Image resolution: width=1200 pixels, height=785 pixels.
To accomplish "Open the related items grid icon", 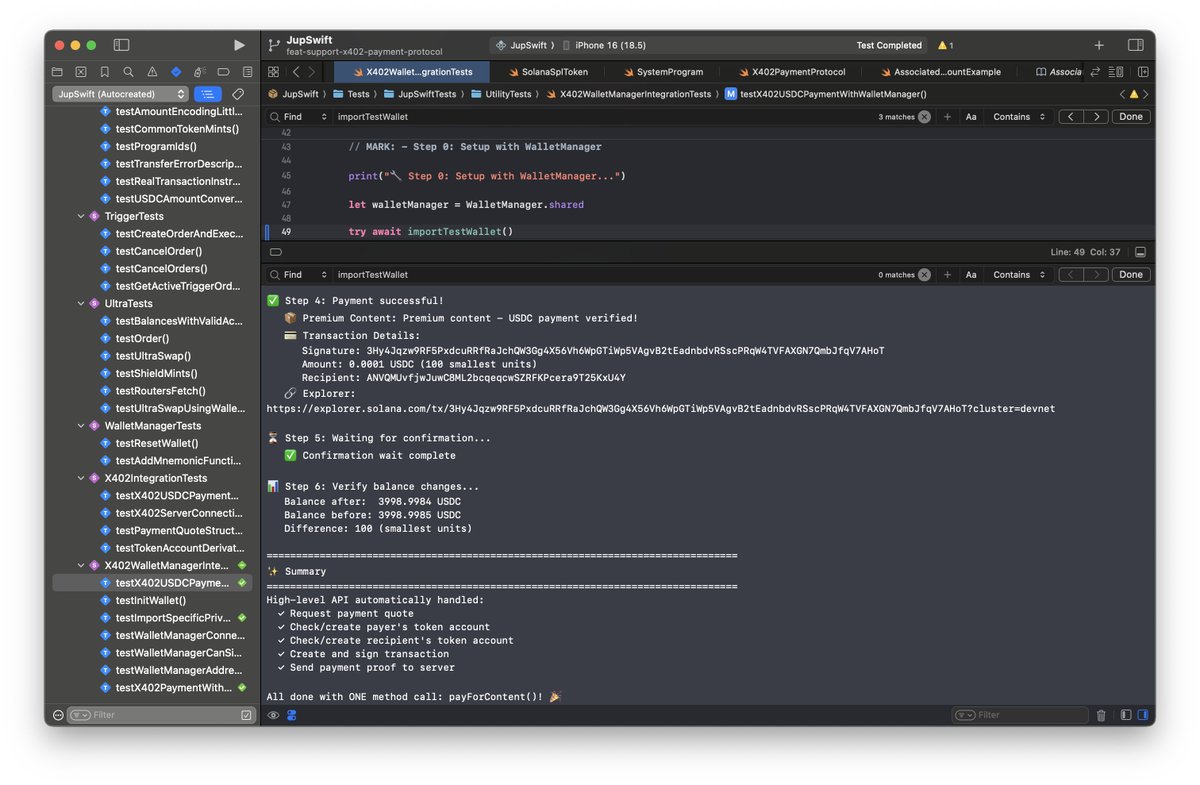I will coord(273,72).
